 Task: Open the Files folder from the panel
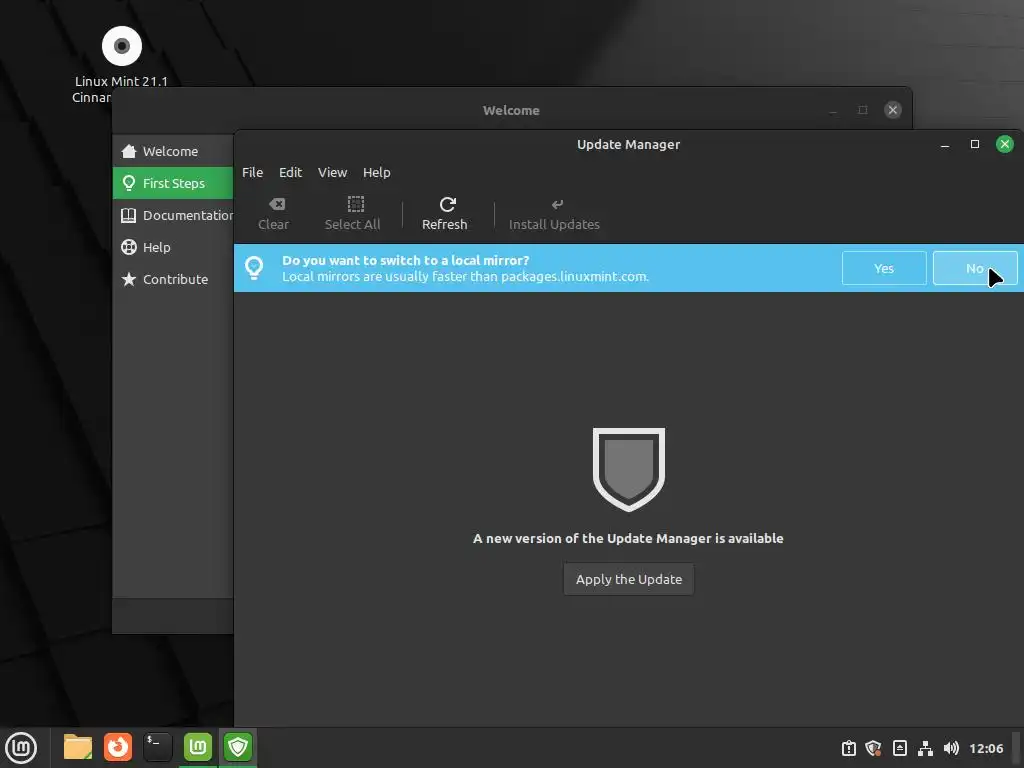78,747
